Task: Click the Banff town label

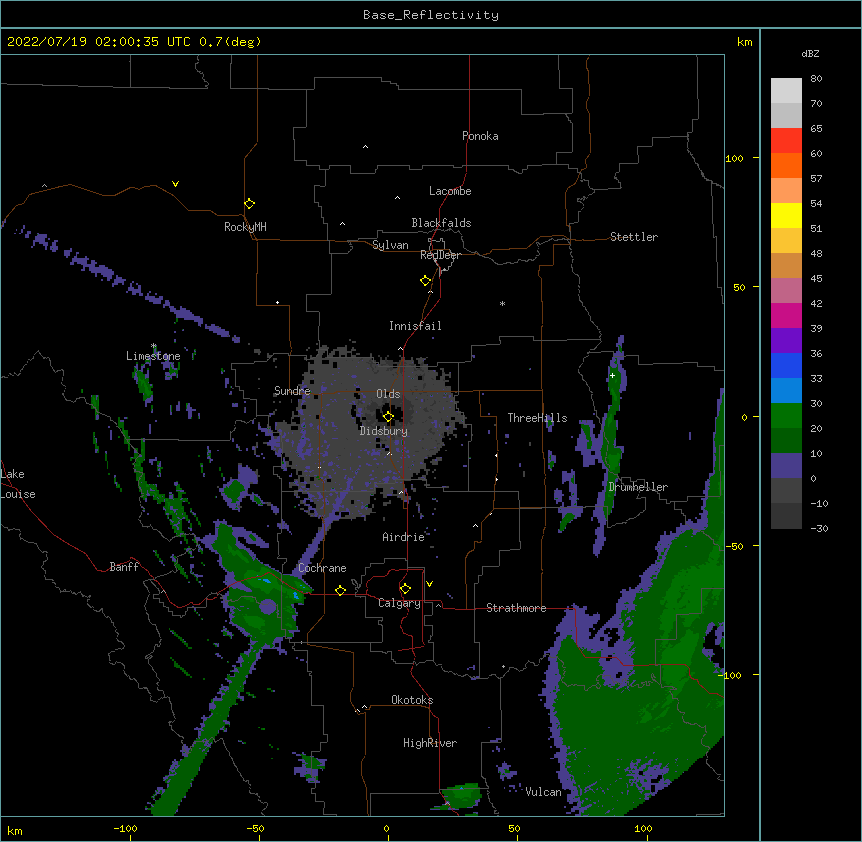Action: pyautogui.click(x=124, y=567)
